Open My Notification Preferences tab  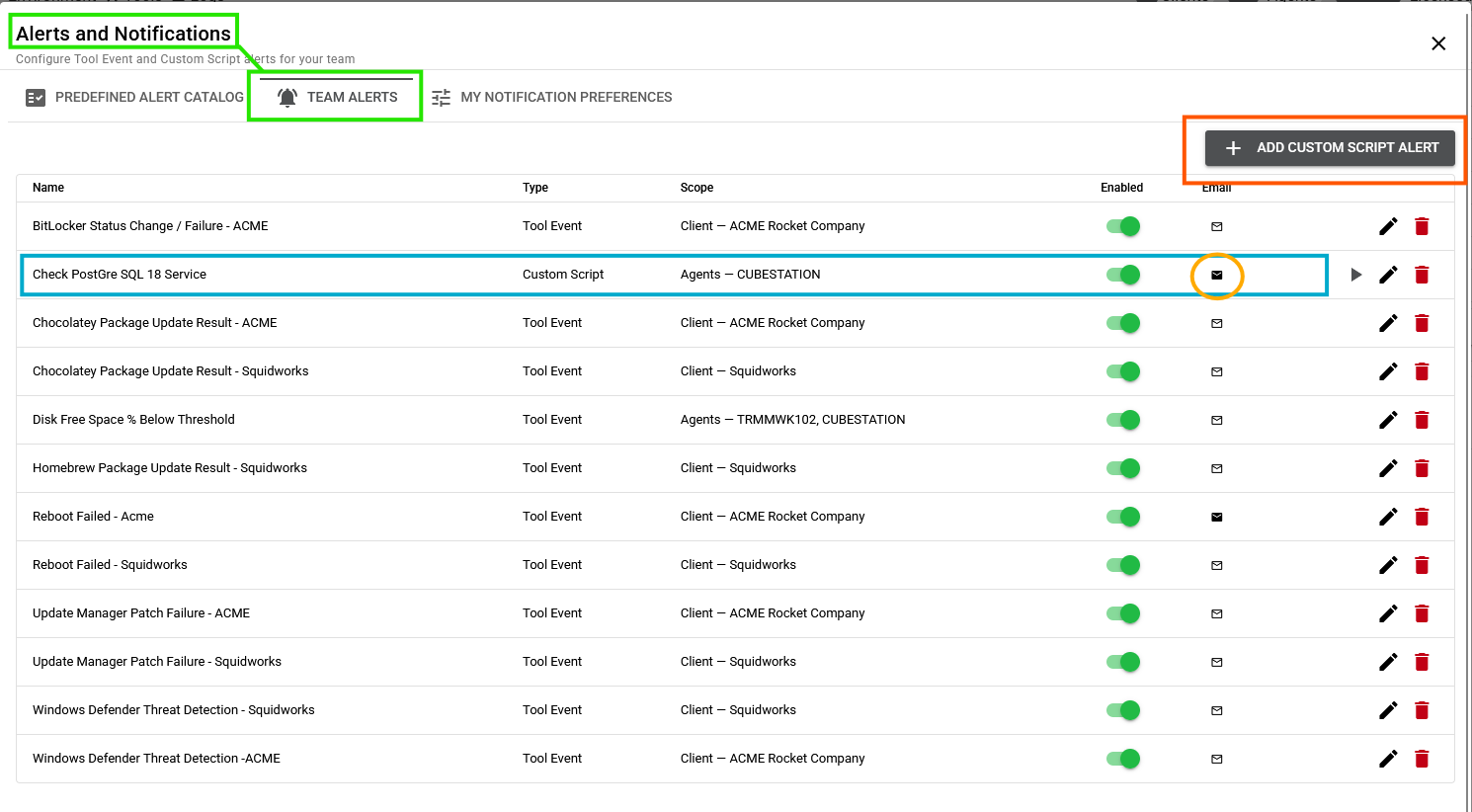[x=551, y=97]
